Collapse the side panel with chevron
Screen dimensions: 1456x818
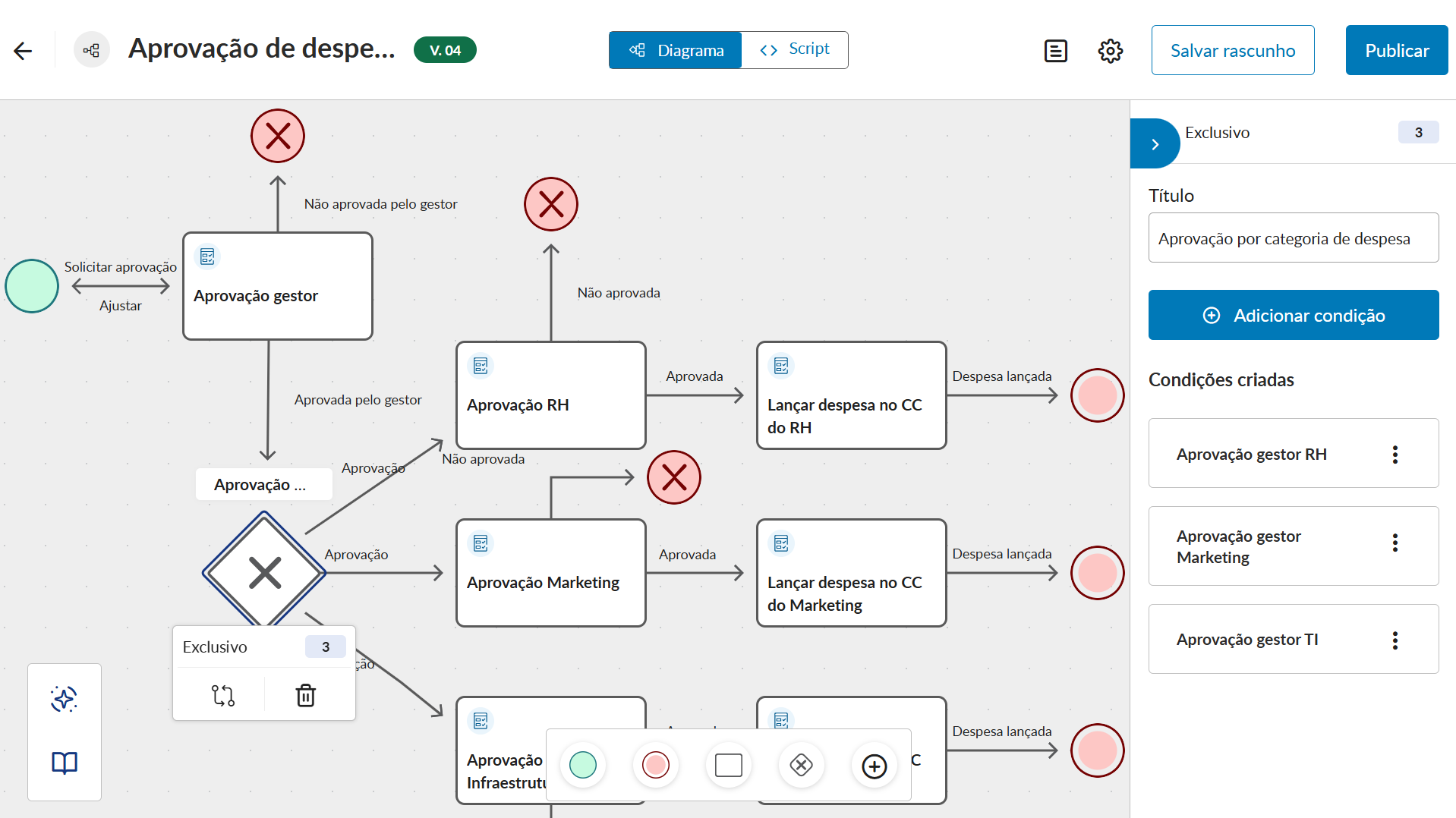coord(1155,144)
